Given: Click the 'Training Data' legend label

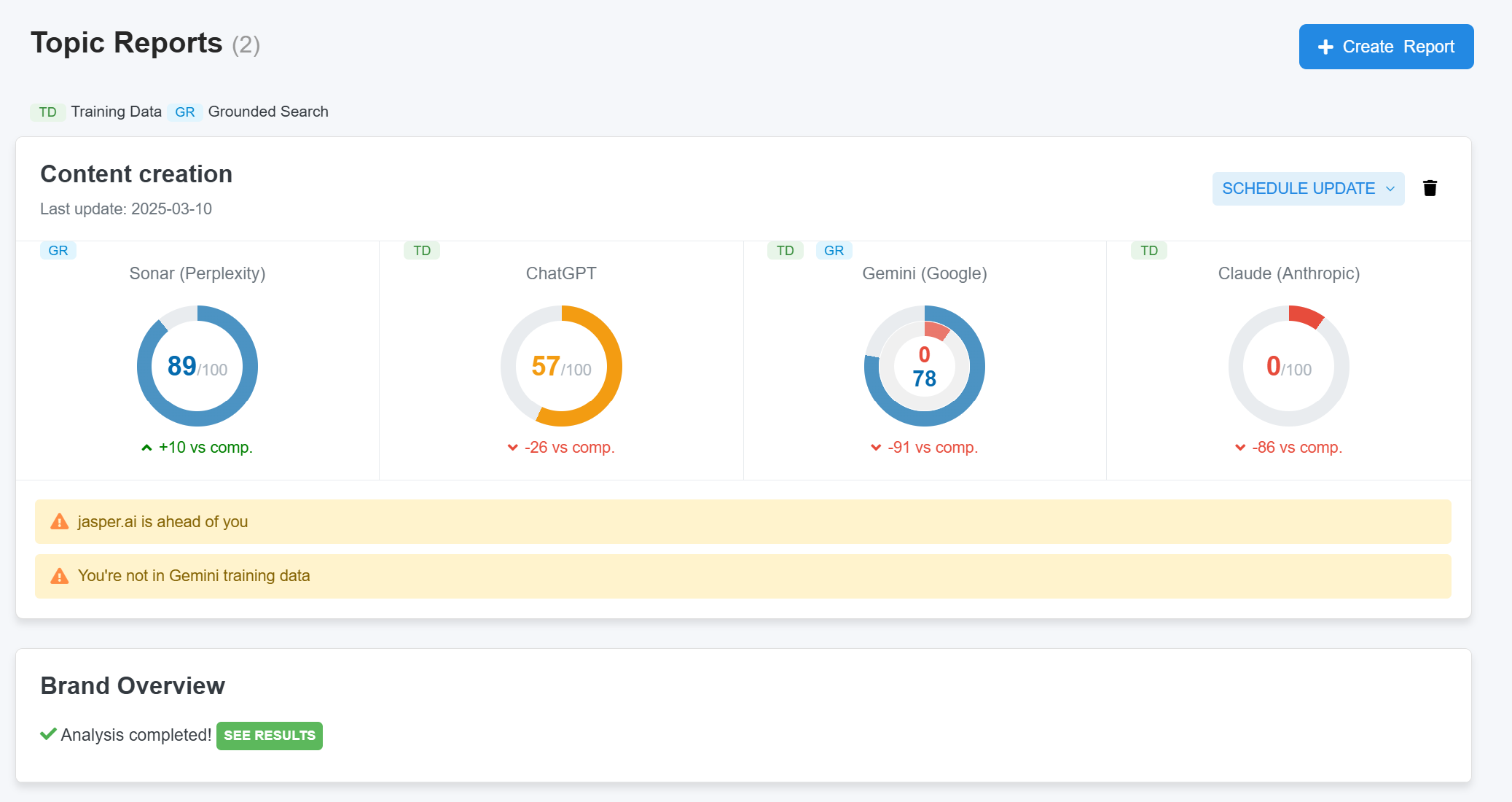Looking at the screenshot, I should point(116,112).
